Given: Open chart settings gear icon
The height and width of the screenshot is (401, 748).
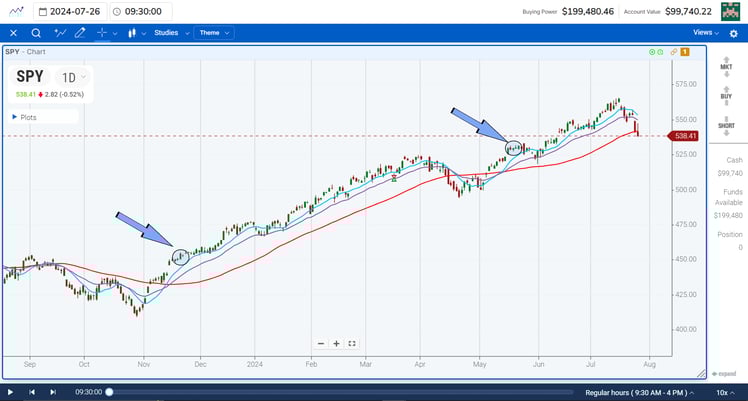Looking at the screenshot, I should point(733,33).
